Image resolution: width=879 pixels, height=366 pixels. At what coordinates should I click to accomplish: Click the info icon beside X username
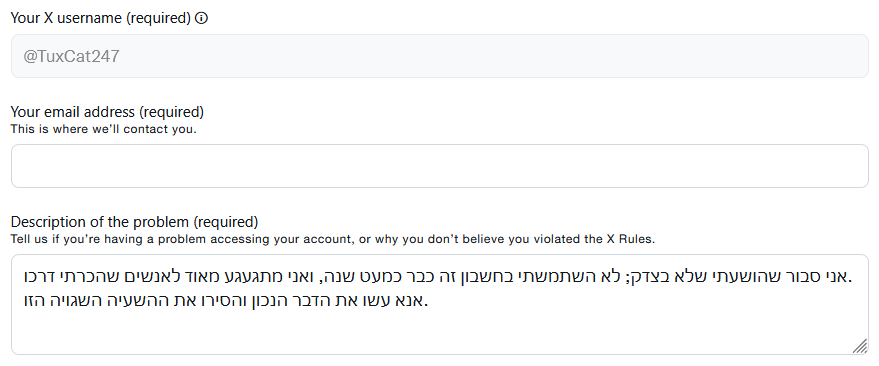pyautogui.click(x=201, y=18)
